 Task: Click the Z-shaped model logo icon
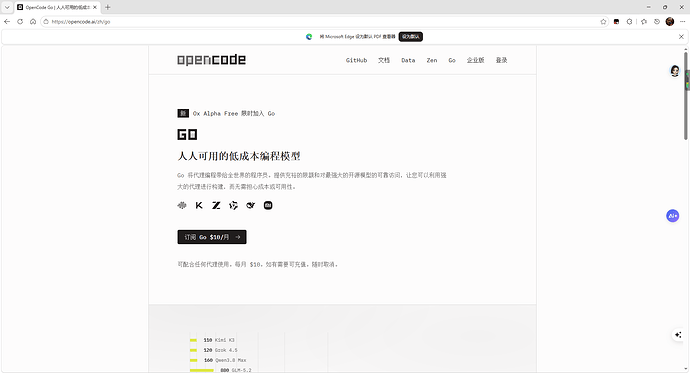point(216,205)
